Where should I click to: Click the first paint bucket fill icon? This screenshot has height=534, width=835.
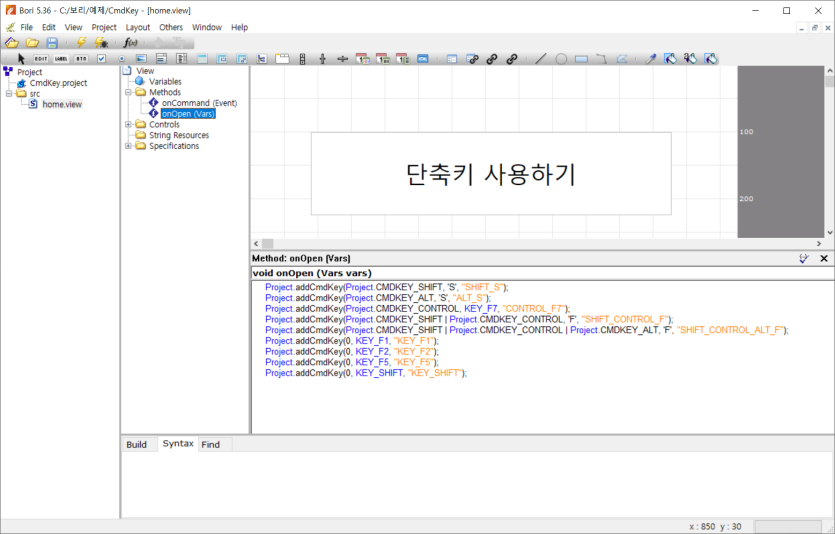670,59
